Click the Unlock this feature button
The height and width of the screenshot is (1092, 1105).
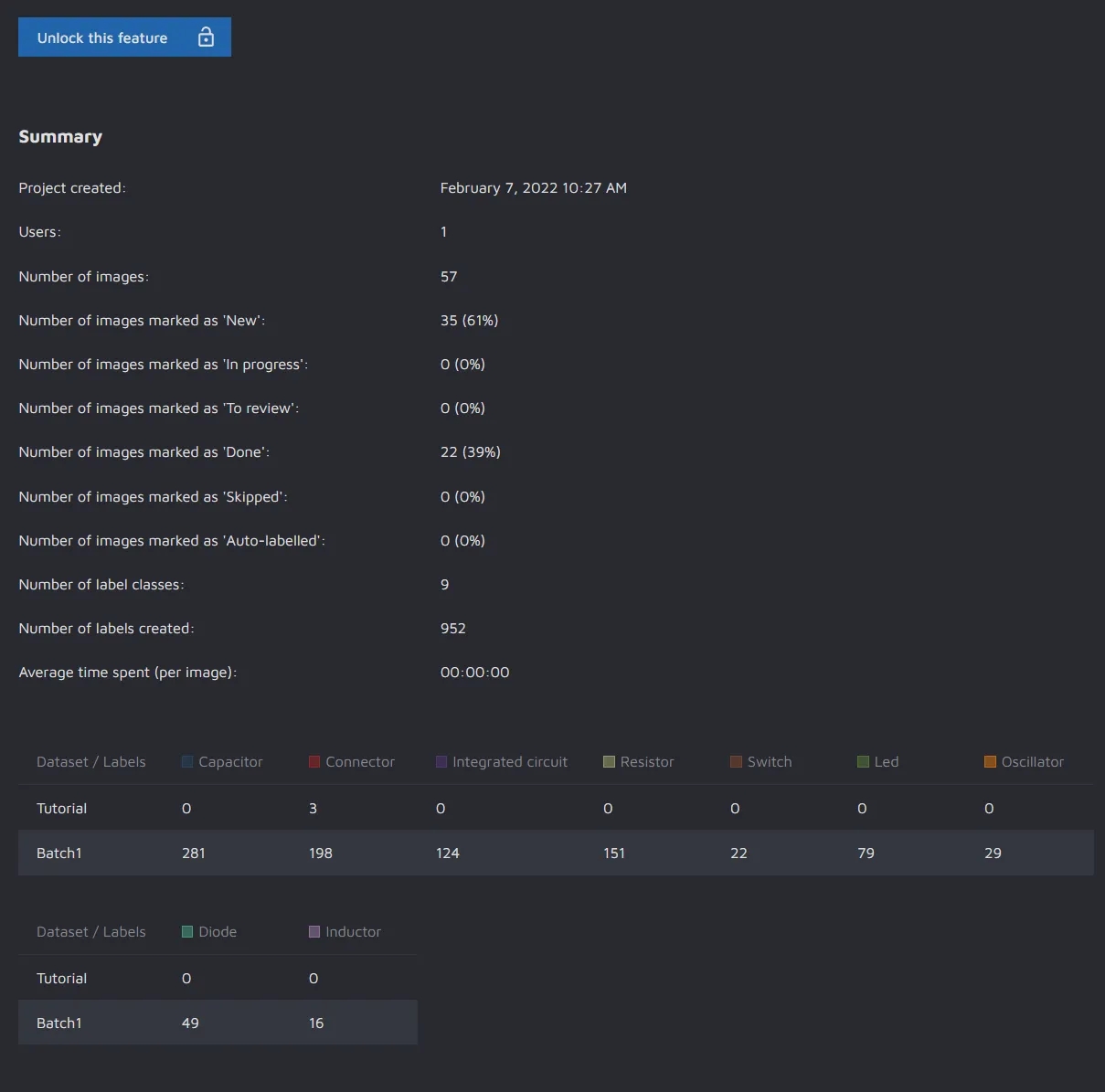click(123, 37)
